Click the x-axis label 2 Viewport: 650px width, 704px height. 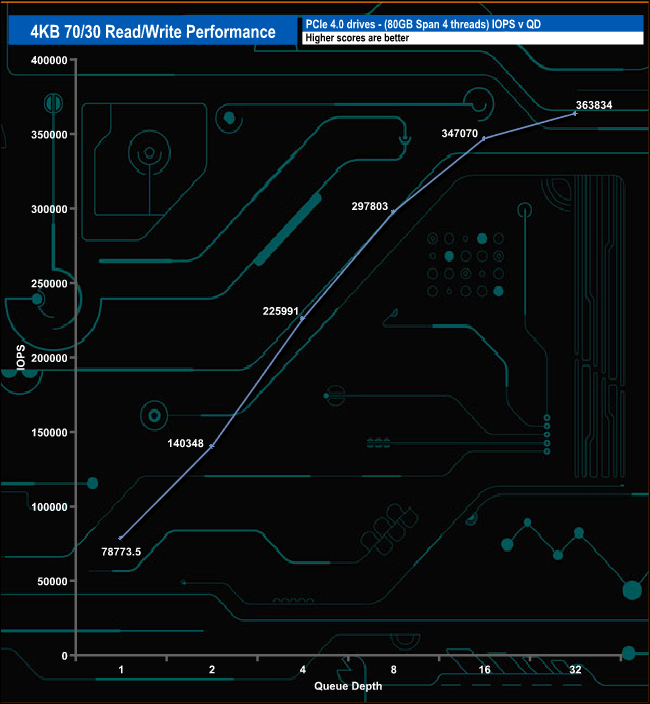click(212, 670)
